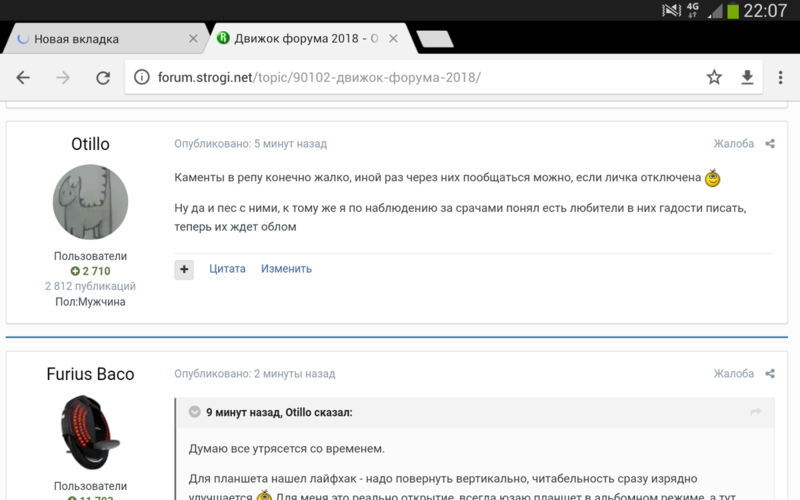
Task: Click the Пол:Мужчина text under Otillo
Action: [x=90, y=302]
